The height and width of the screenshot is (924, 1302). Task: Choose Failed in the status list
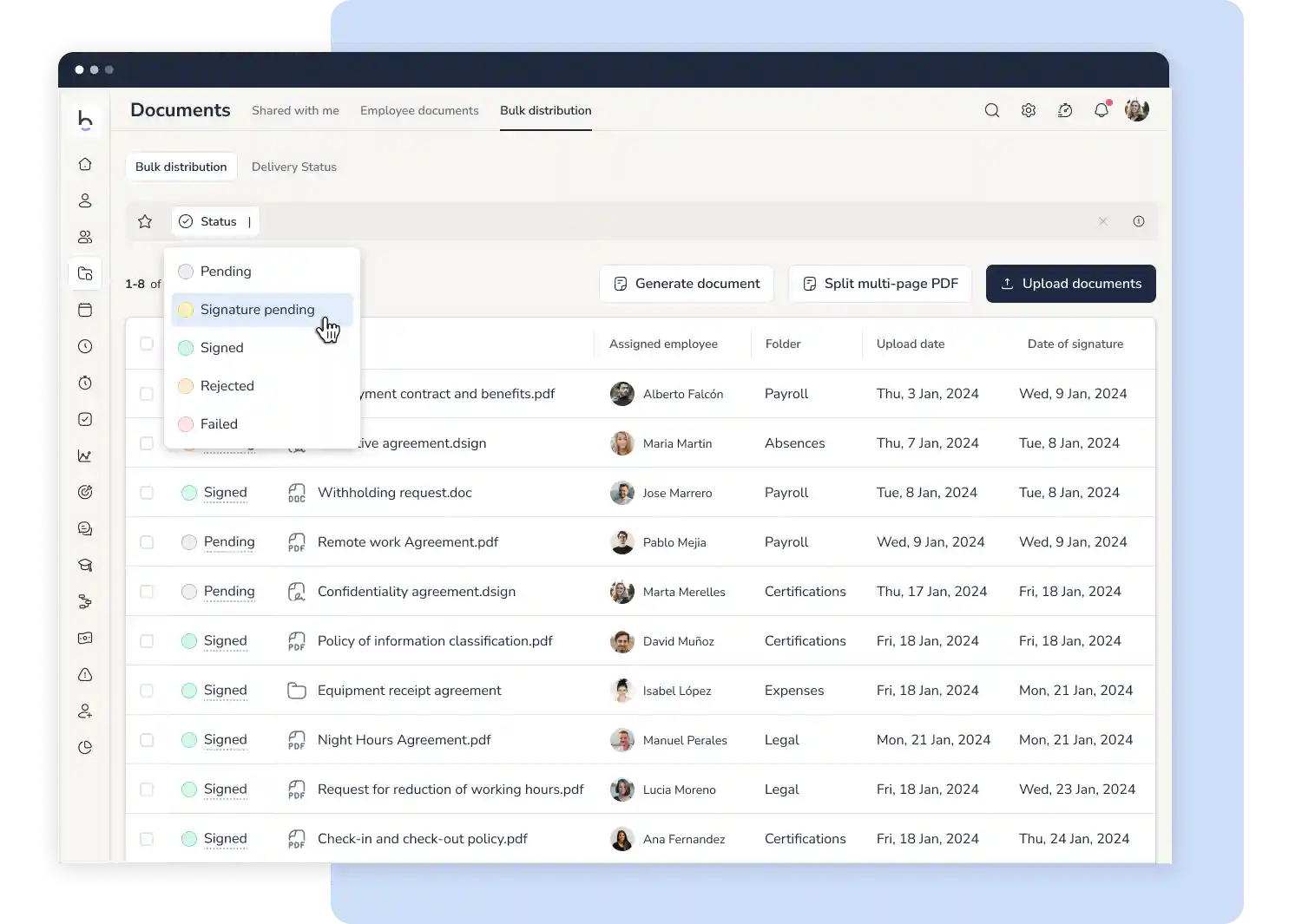click(262, 424)
